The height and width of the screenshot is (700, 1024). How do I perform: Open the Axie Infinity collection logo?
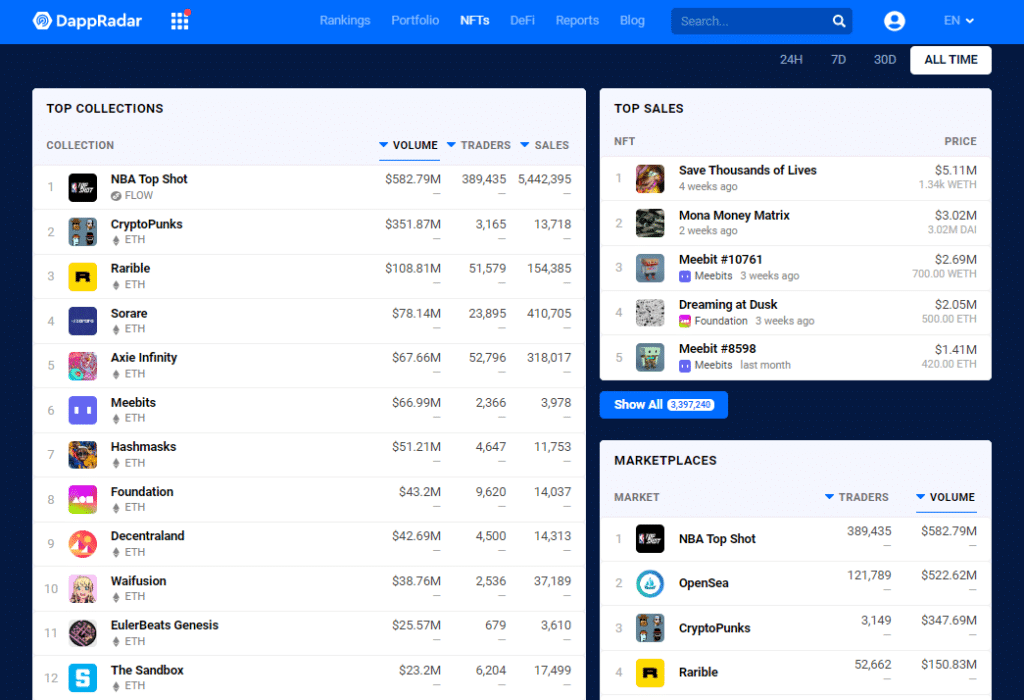pos(83,366)
